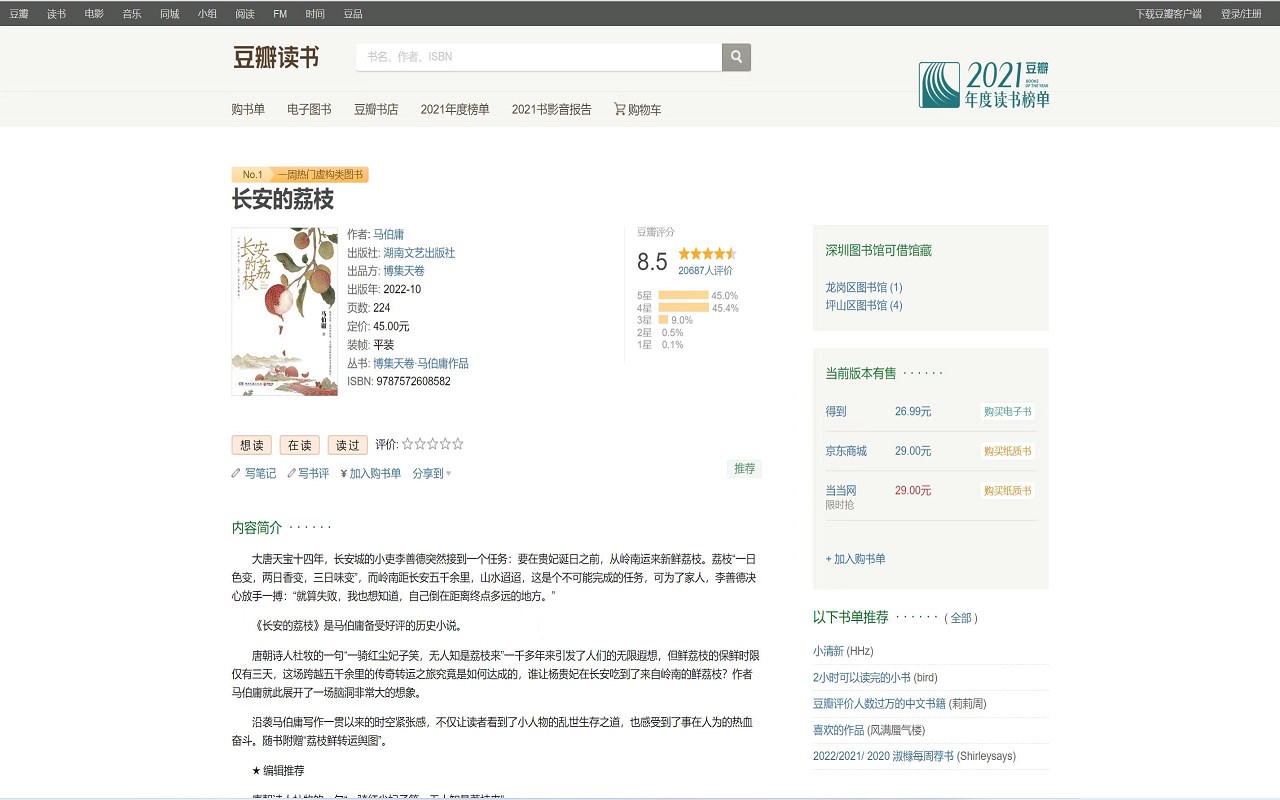Open producer 博集天卷 link

pyautogui.click(x=404, y=271)
